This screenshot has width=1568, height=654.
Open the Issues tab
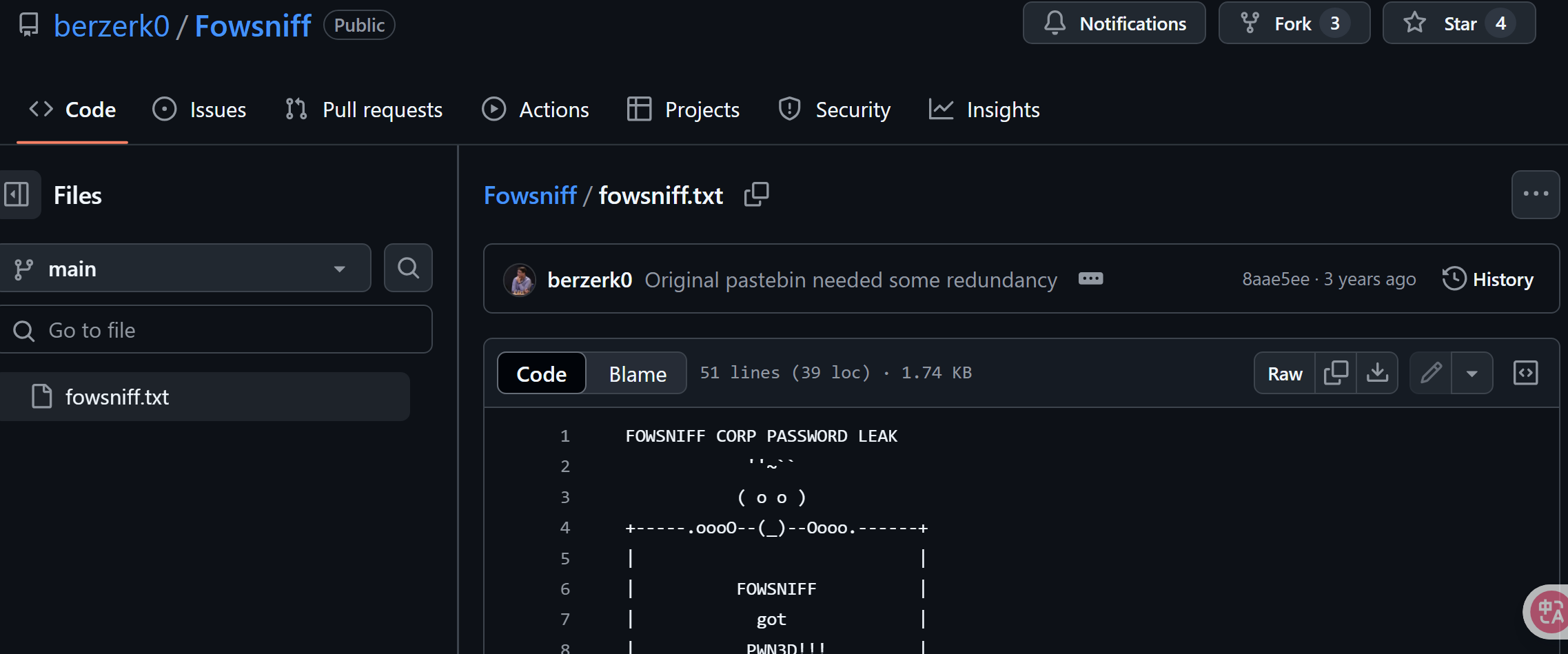199,110
